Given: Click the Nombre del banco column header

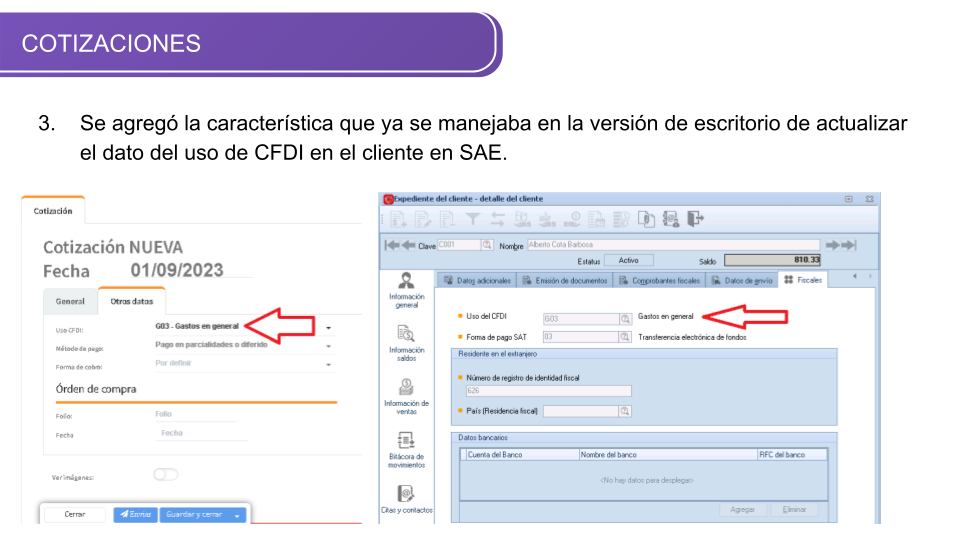Looking at the screenshot, I should (x=668, y=455).
